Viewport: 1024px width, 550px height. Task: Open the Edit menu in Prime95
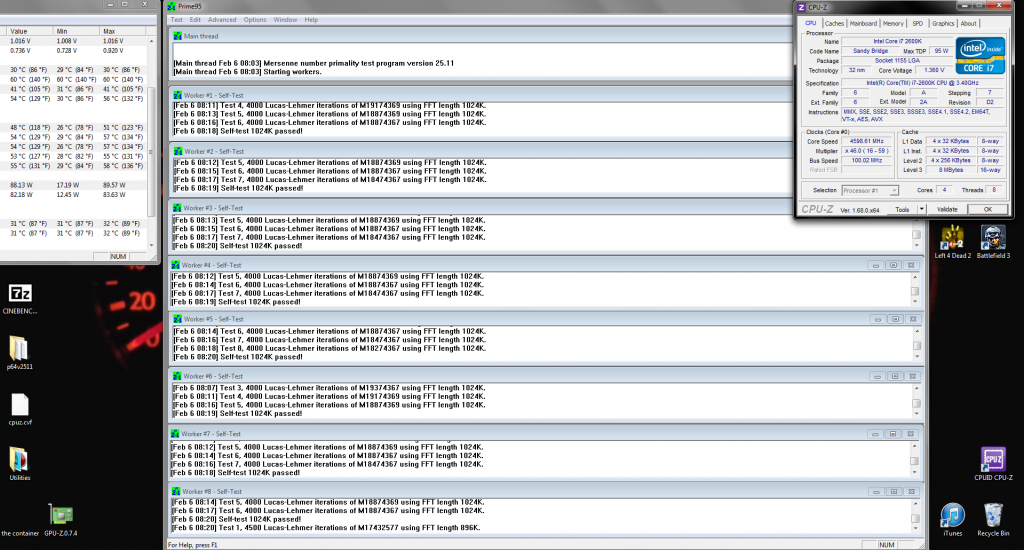coord(195,20)
